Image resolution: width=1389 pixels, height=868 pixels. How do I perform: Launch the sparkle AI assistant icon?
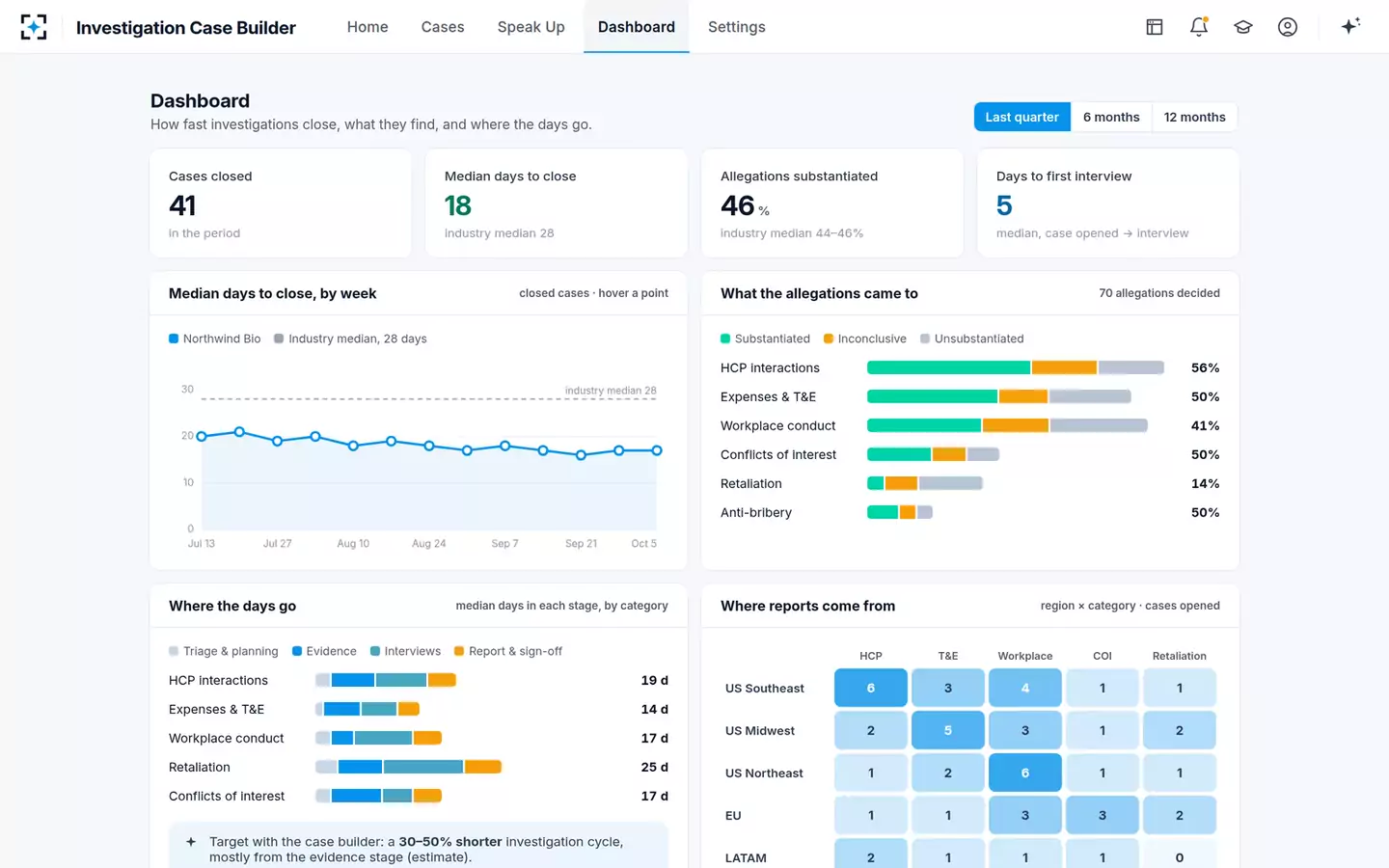click(1350, 26)
